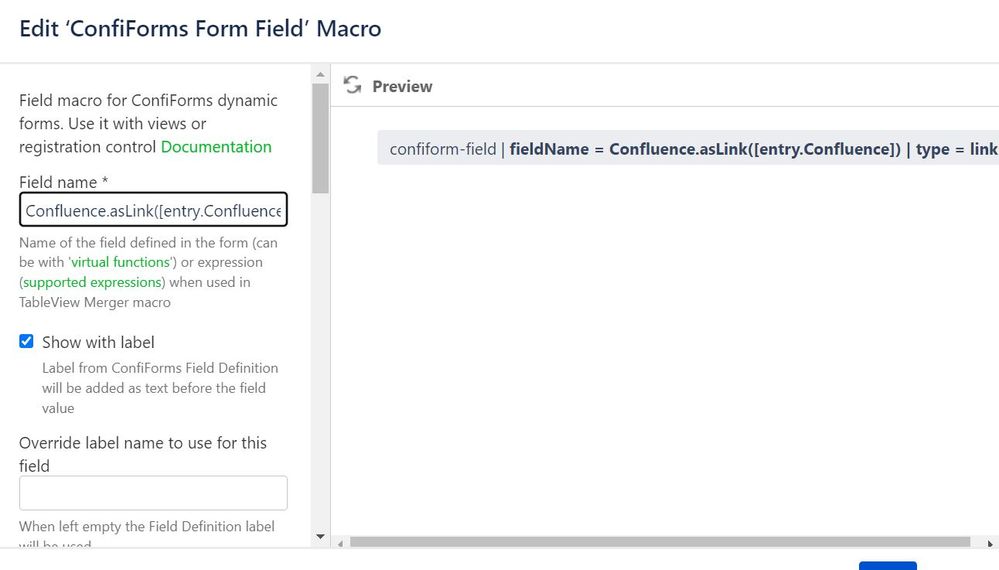The width and height of the screenshot is (999, 570).
Task: Refresh the macro preview
Action: [x=352, y=85]
